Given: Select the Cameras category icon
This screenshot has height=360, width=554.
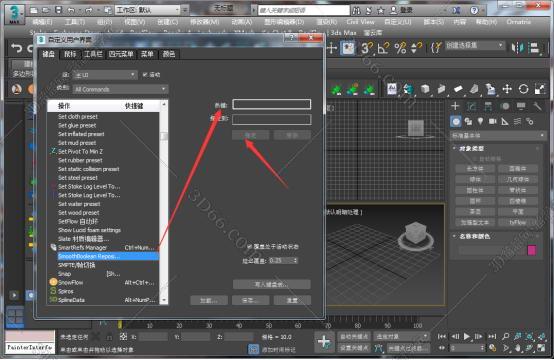Looking at the screenshot, I should pyautogui.click(x=493, y=122).
